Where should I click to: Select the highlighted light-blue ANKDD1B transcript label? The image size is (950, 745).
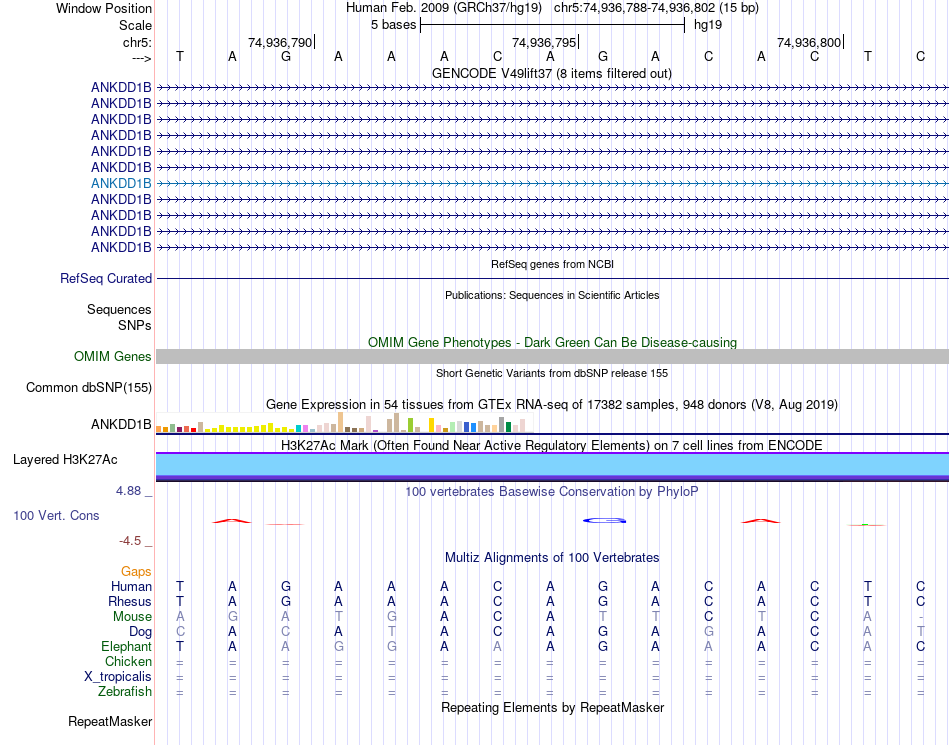coord(121,183)
